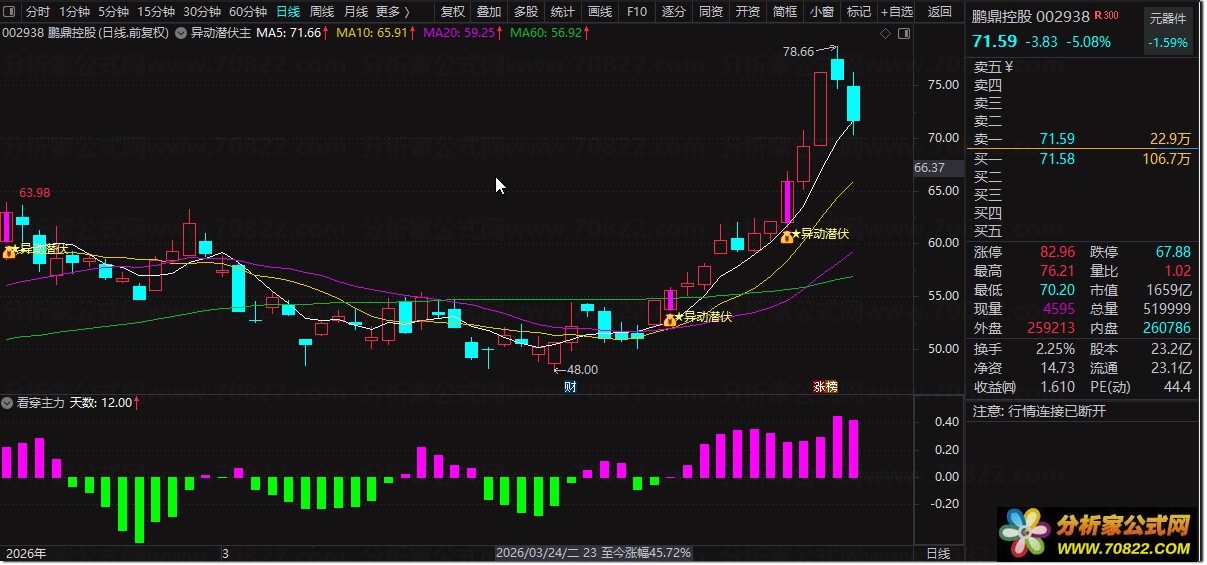The height and width of the screenshot is (565, 1207).
Task: Activate the 画线 drawing tools
Action: [600, 12]
